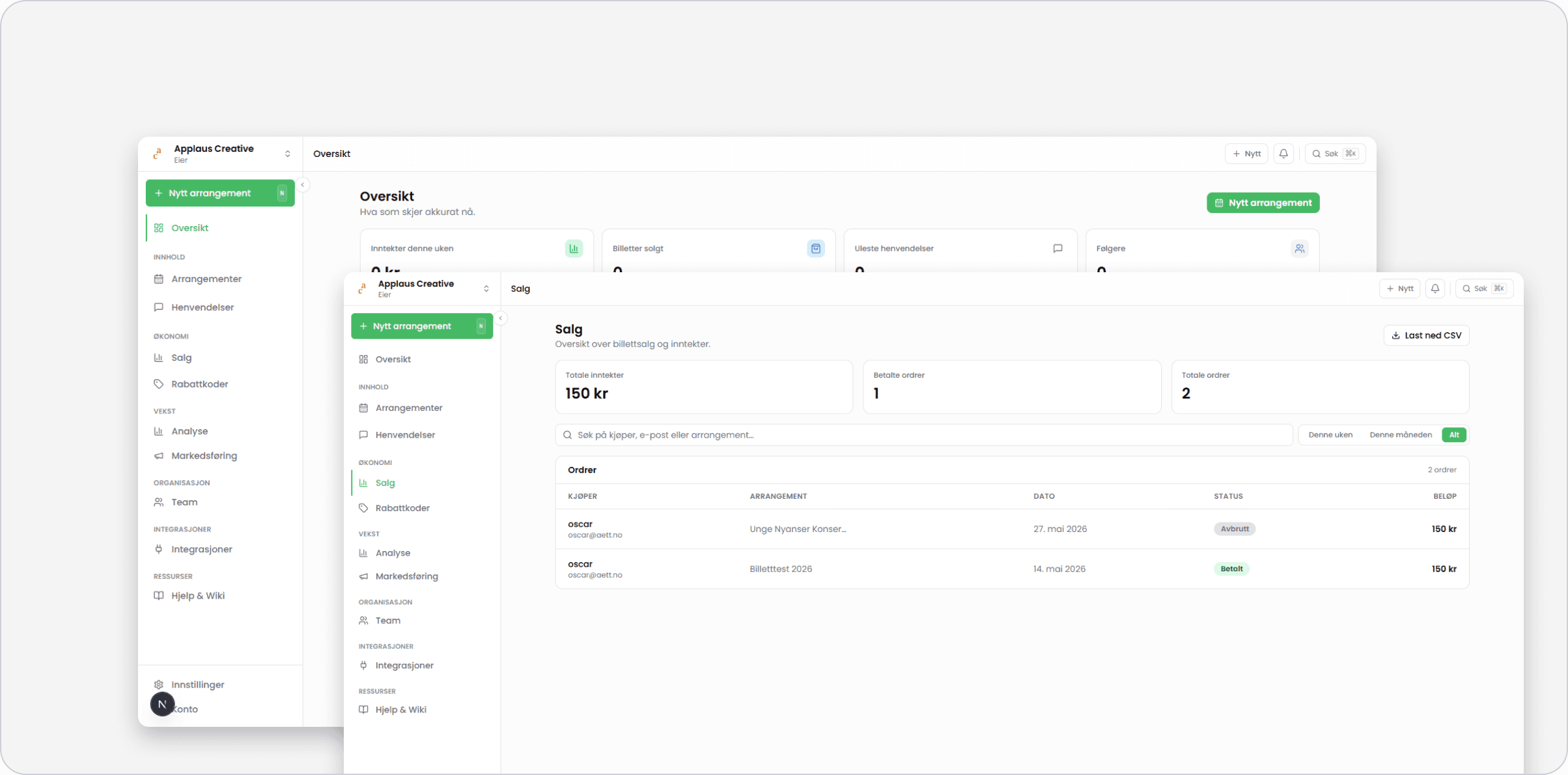The width and height of the screenshot is (1568, 775).
Task: Open the Søk search box in the Oversikt top bar
Action: click(1335, 154)
